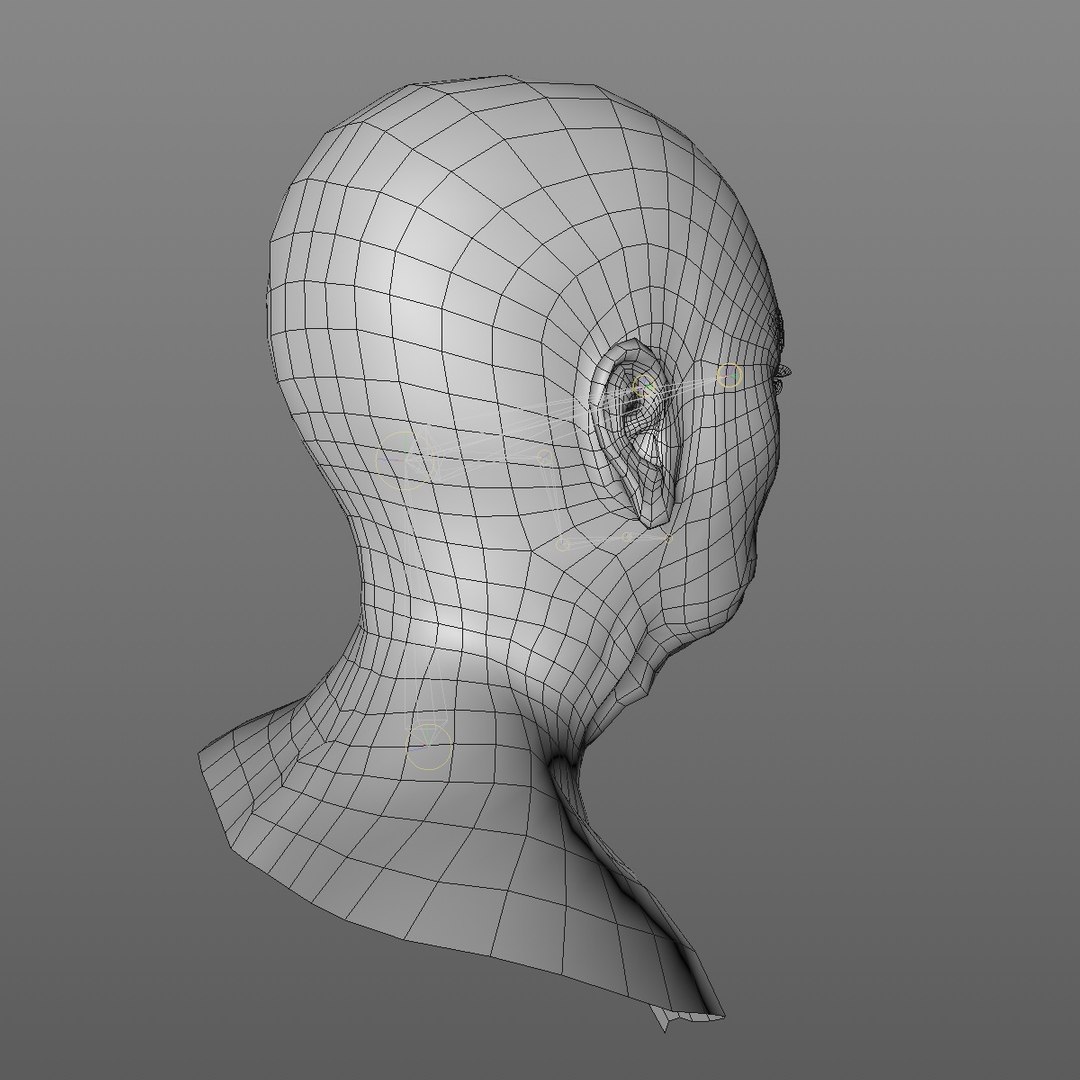1080x1080 pixels.
Task: Click the ear geometry on the head mesh
Action: [x=635, y=433]
